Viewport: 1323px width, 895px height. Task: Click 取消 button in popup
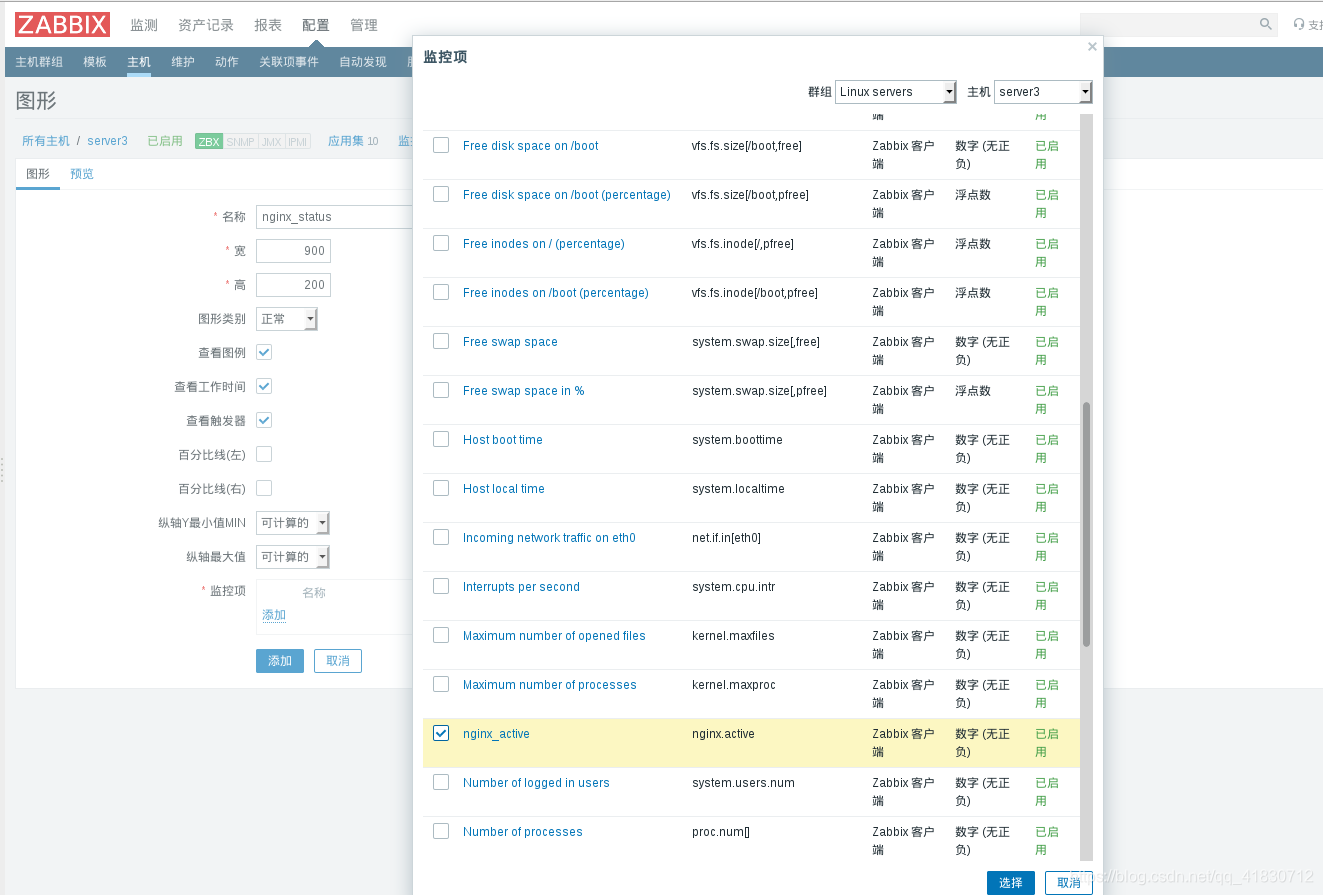click(x=1069, y=883)
